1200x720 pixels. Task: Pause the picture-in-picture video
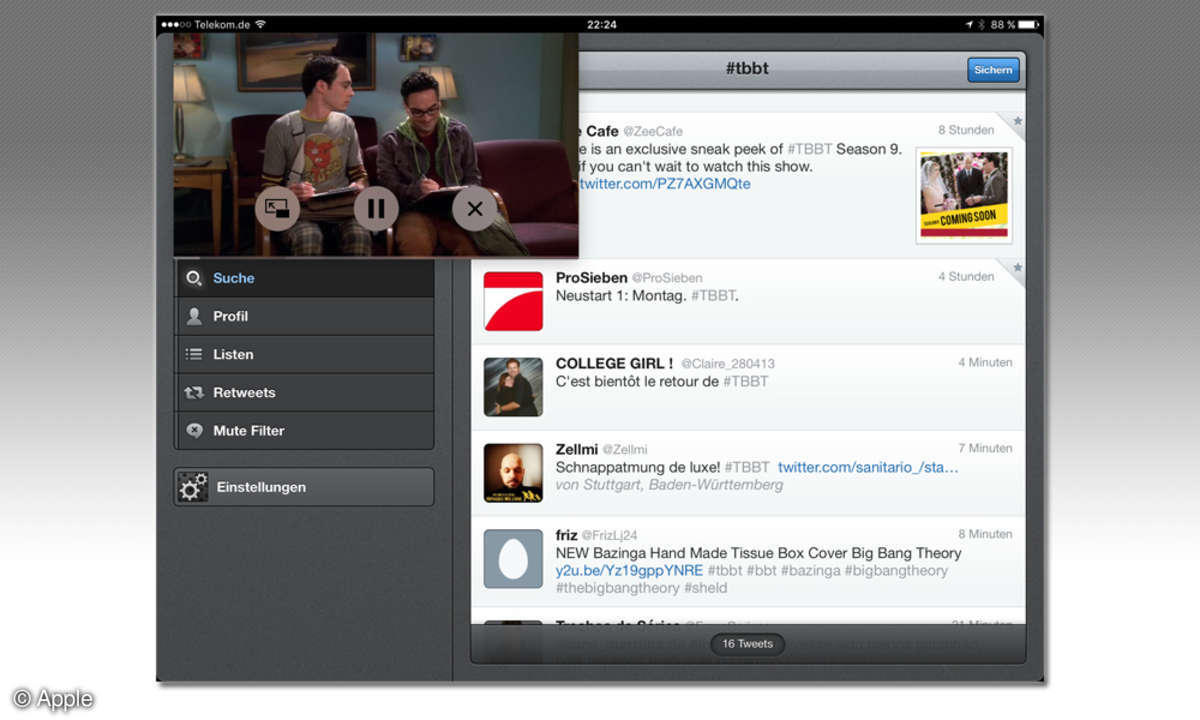click(376, 209)
